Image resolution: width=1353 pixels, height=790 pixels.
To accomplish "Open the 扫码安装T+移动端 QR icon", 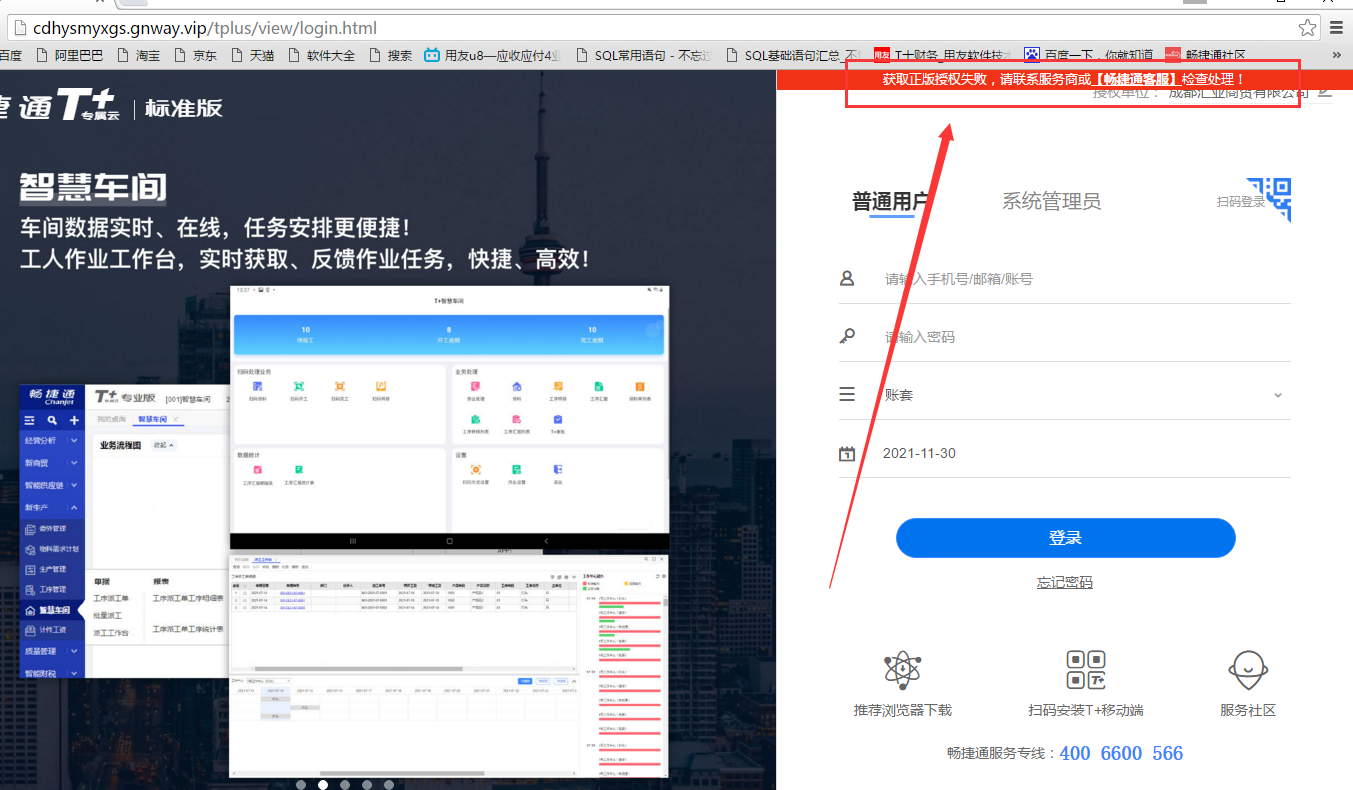I will (1085, 670).
